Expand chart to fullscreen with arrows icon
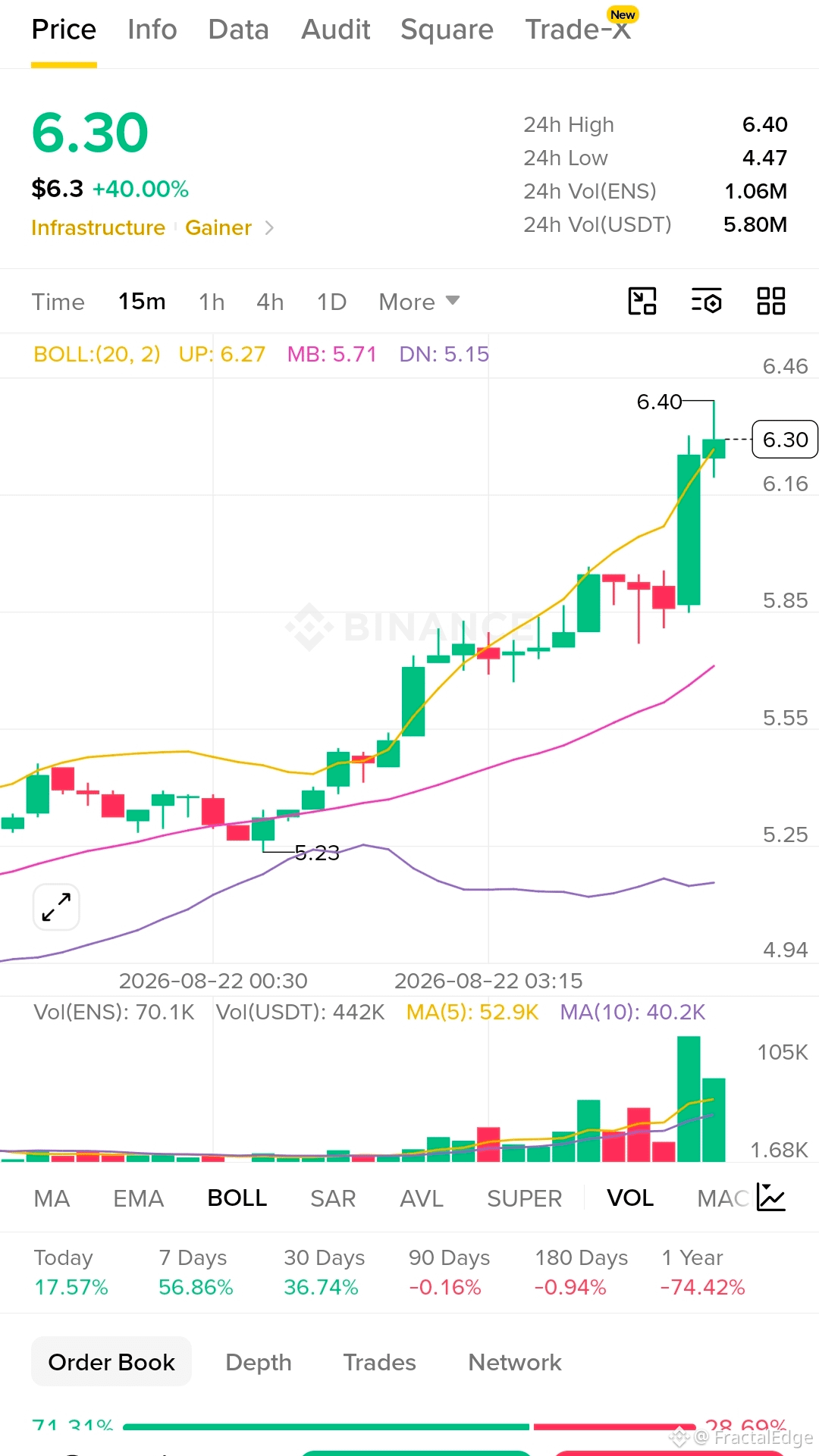 (56, 906)
